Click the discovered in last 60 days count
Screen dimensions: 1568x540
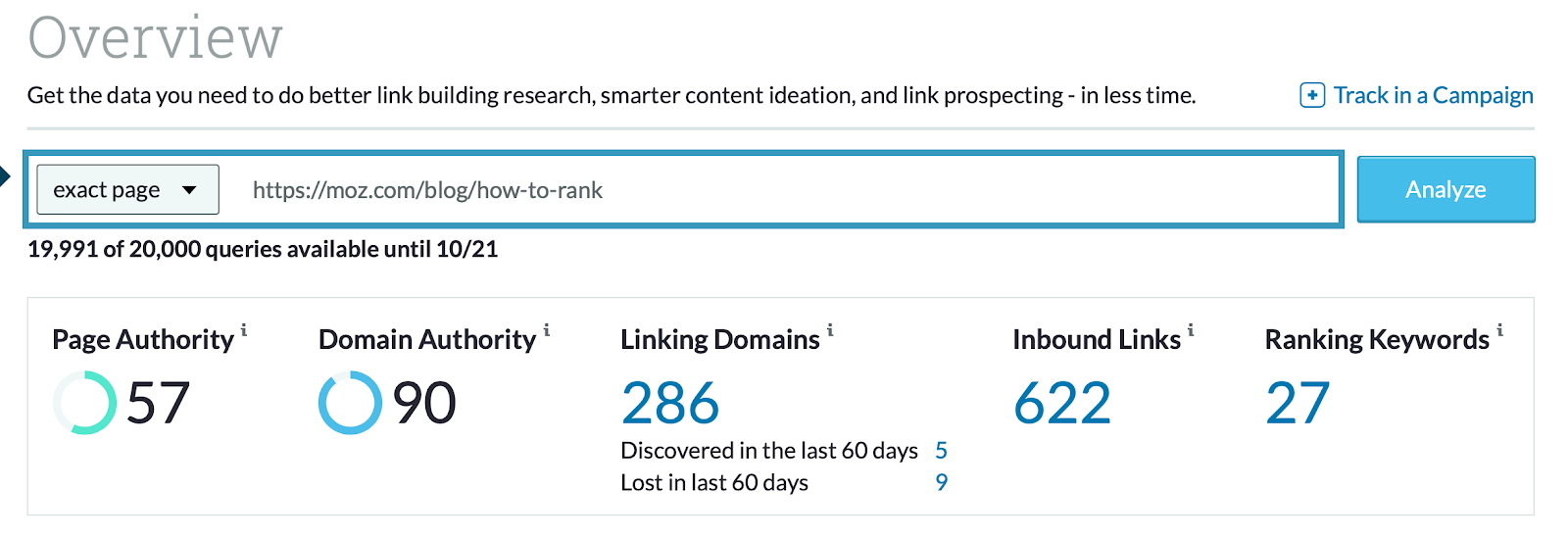[941, 451]
